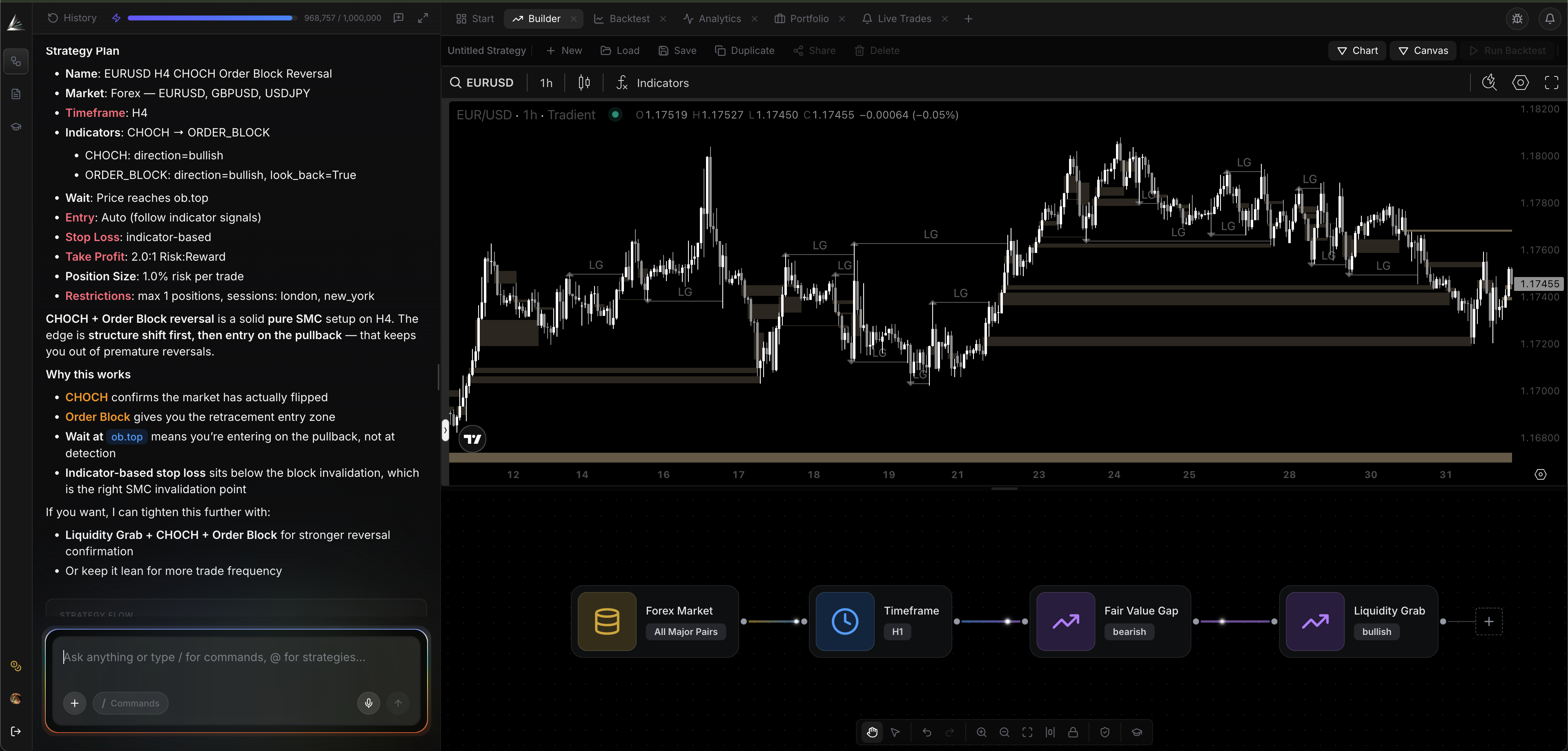Open the 1h timeframe selector
Screen dimensions: 1568x751
point(546,83)
